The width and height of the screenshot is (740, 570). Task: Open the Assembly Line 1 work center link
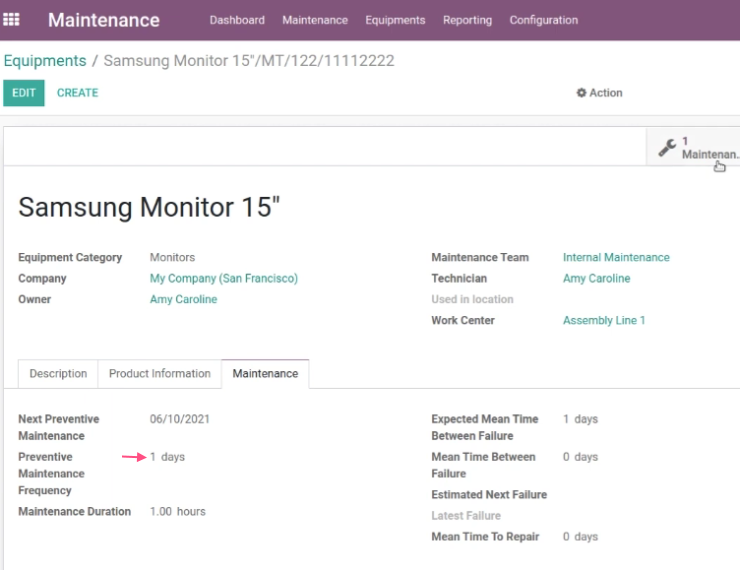[x=604, y=320]
